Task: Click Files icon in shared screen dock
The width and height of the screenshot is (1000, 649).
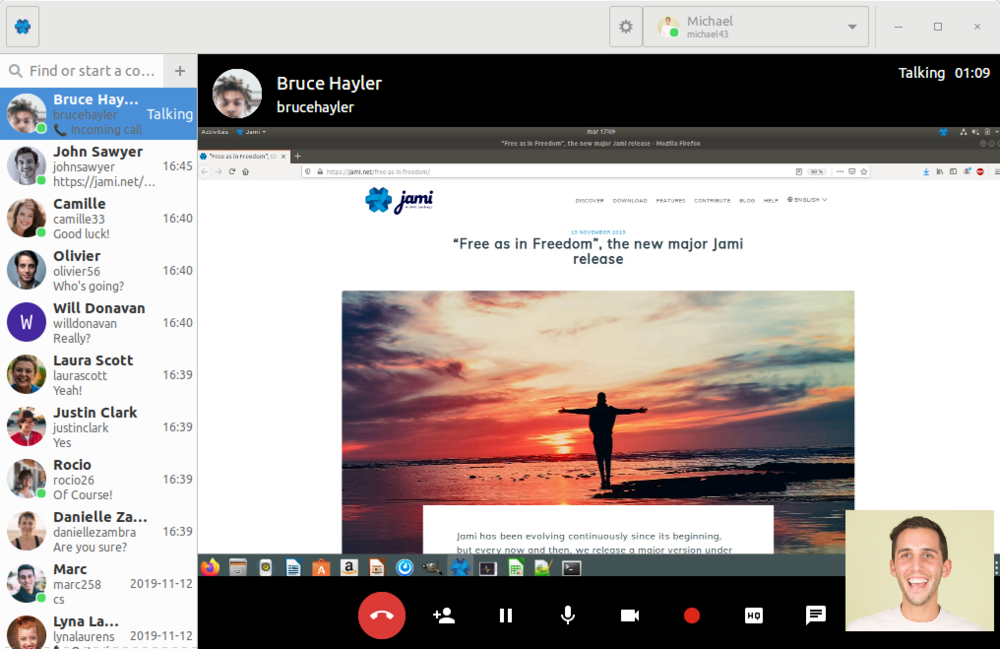Action: [x=238, y=567]
